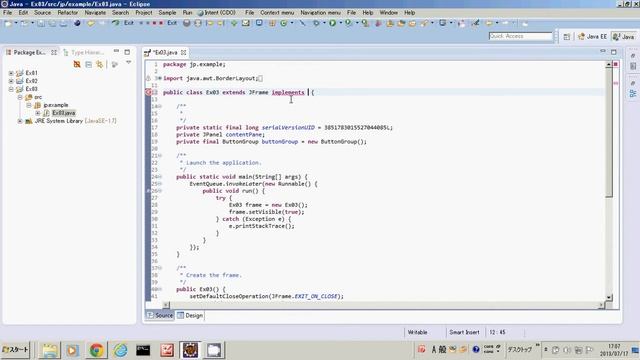Click the green Run button in toolbar
Screen dimensions: 640x360
click(x=332, y=23)
